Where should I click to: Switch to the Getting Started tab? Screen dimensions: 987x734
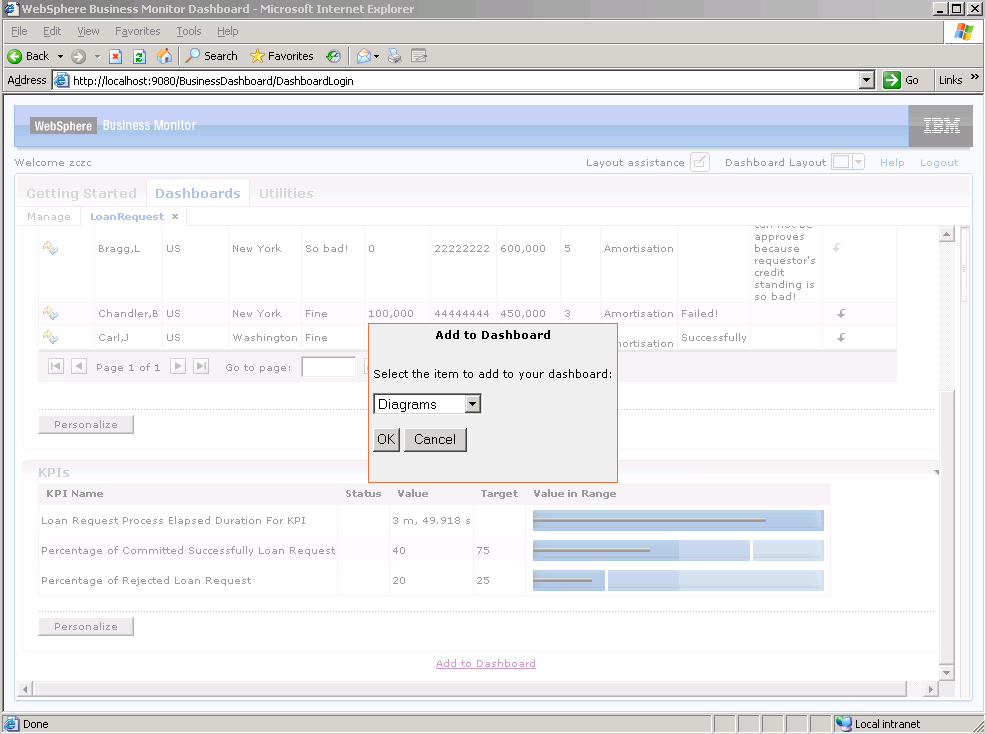(81, 193)
